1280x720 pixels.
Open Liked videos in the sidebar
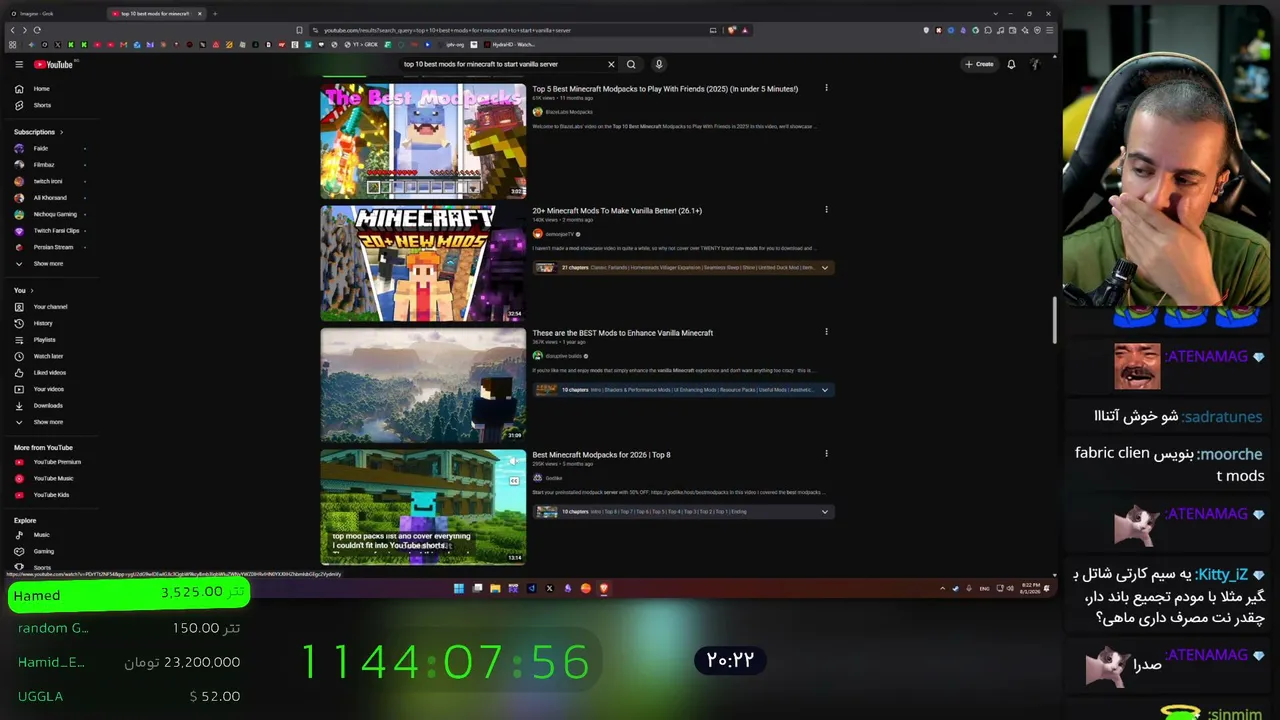[x=50, y=373]
